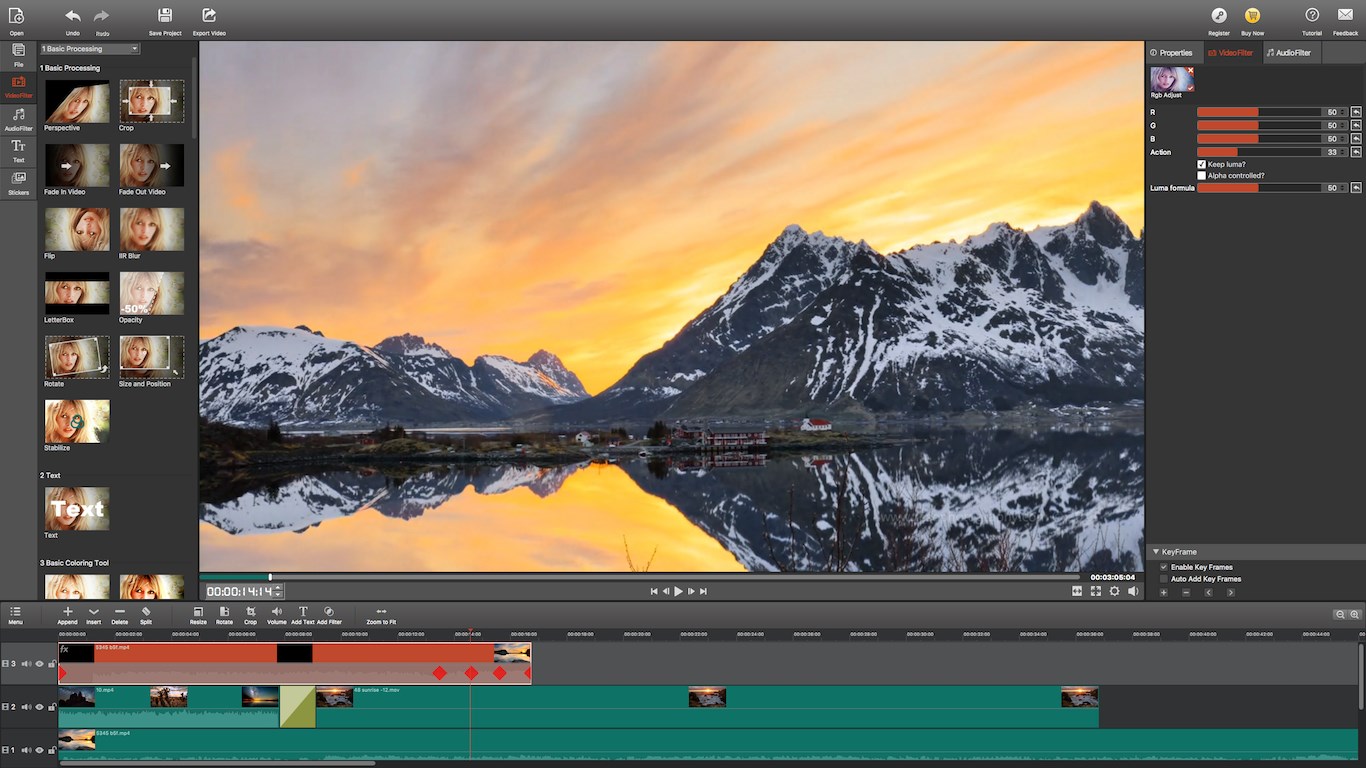Collapse the KeyFrame panel
The image size is (1366, 768).
click(x=1155, y=551)
